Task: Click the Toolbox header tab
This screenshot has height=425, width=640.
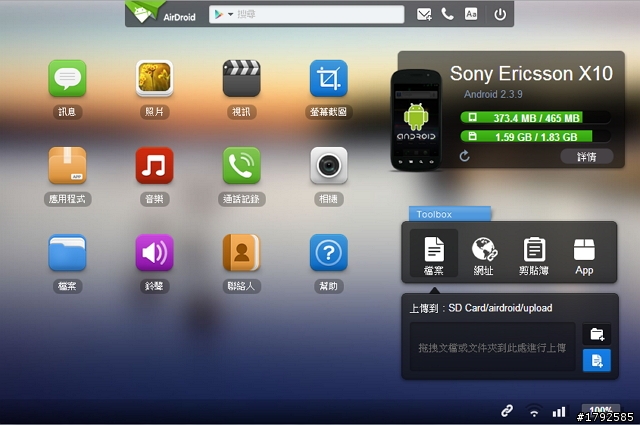Action: 450,214
